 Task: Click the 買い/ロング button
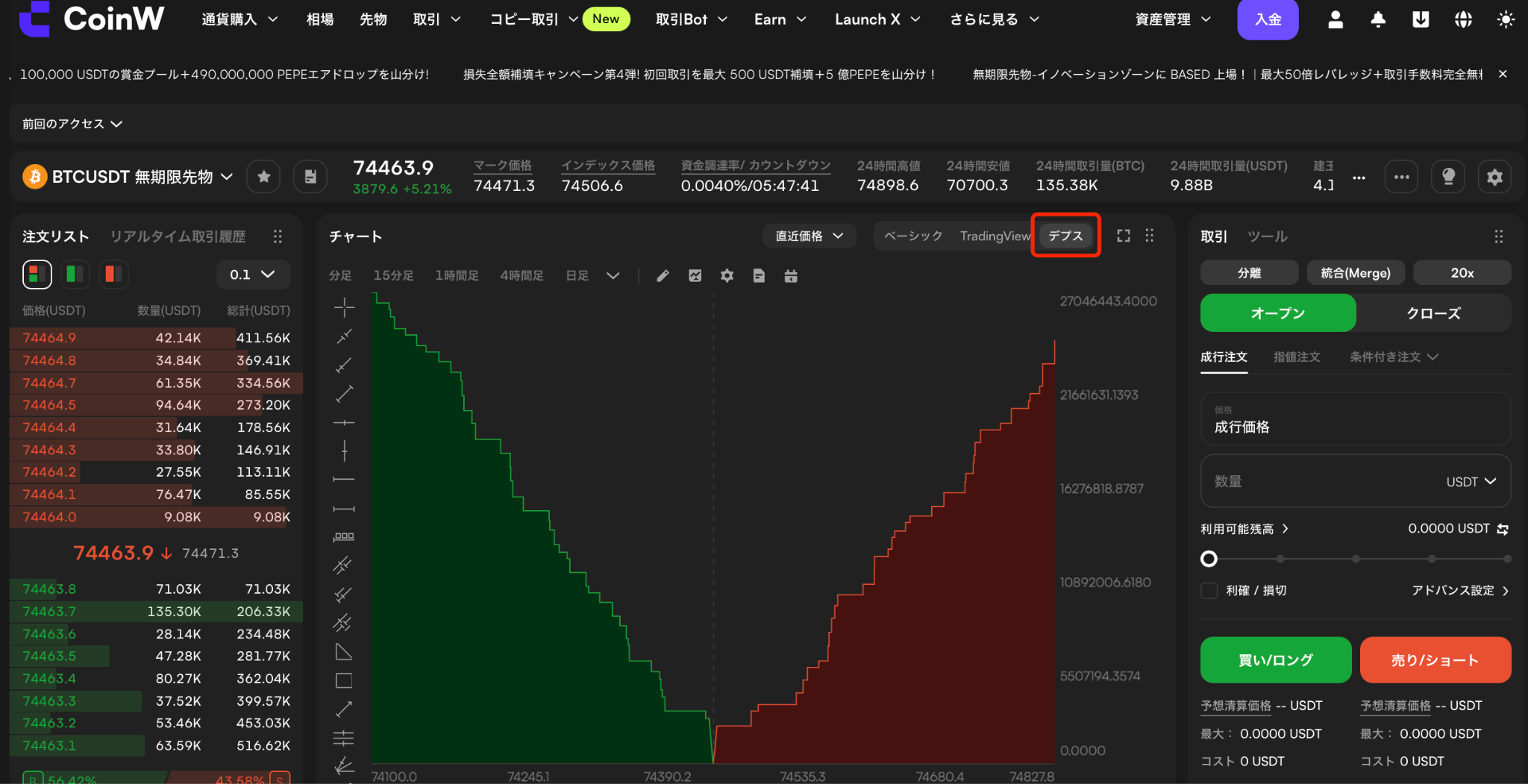pyautogui.click(x=1276, y=659)
